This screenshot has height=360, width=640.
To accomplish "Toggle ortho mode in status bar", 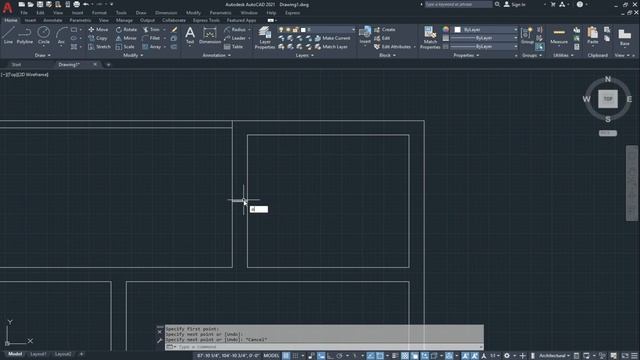I will [330, 356].
